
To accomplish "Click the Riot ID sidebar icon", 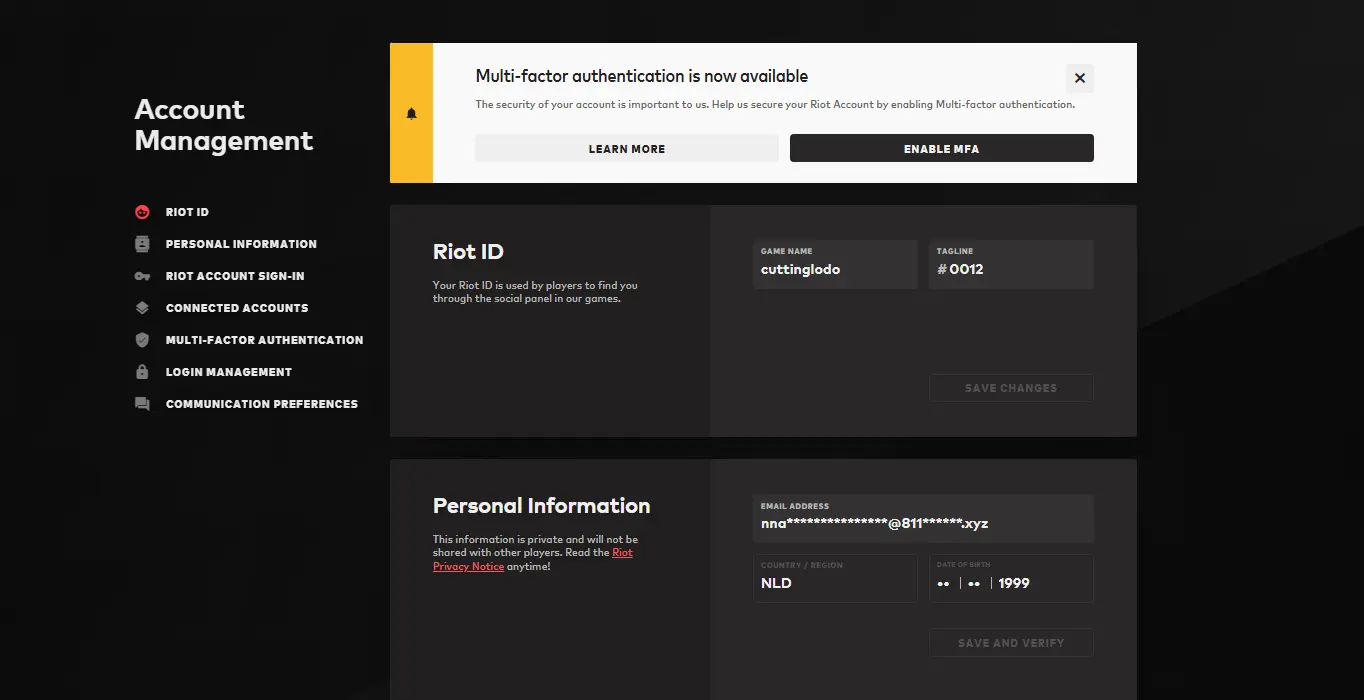I will pos(142,212).
